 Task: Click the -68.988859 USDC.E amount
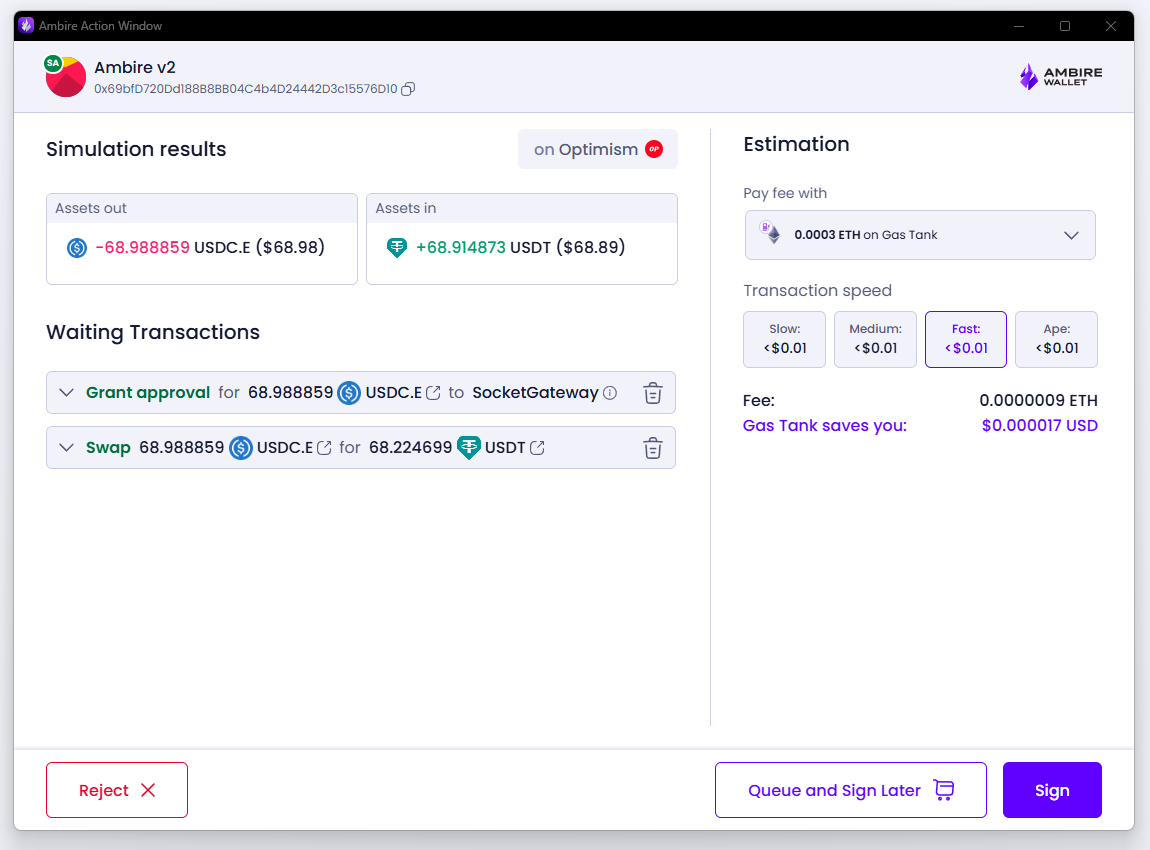pyautogui.click(x=142, y=247)
